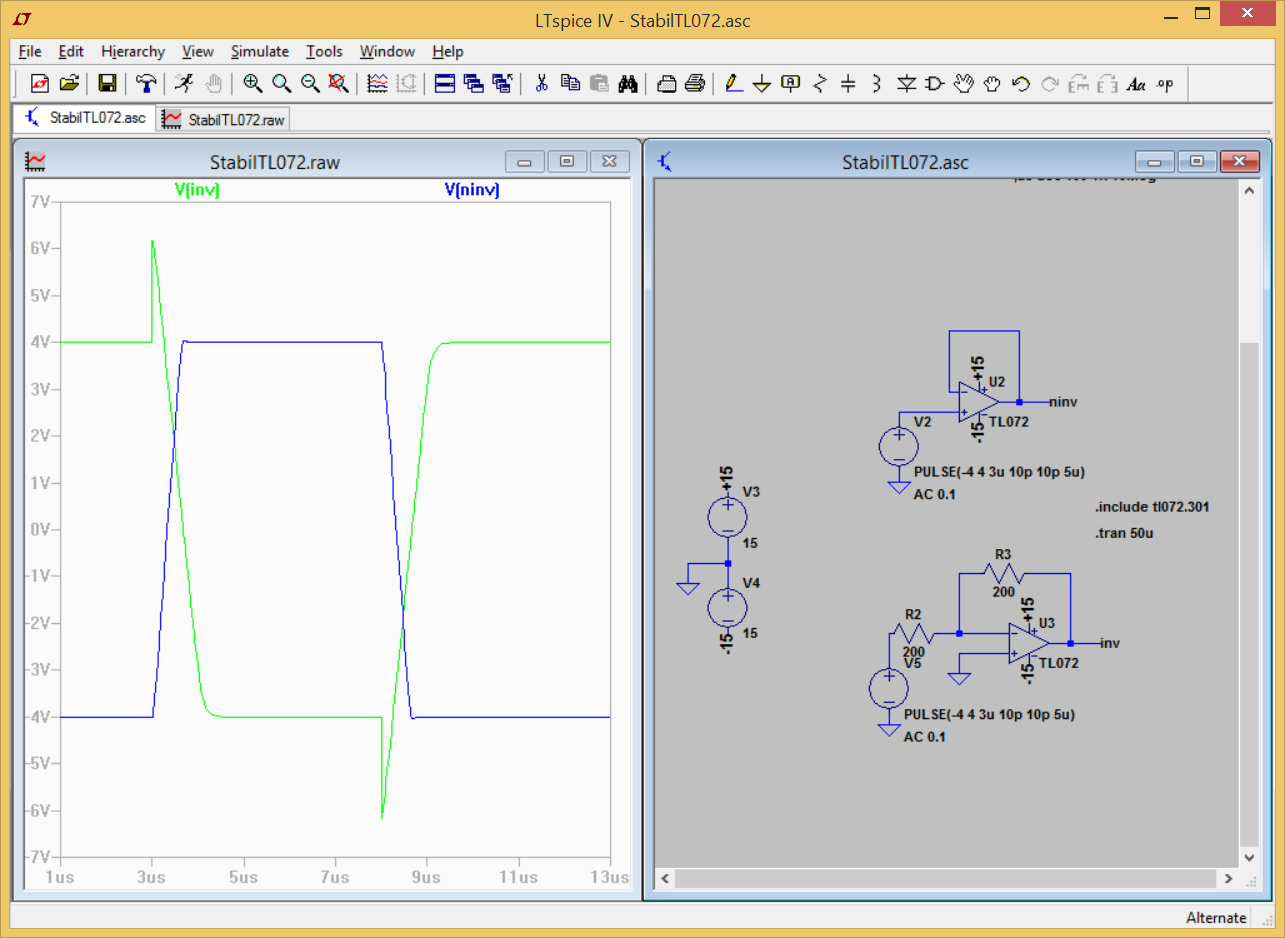Click the 13us x-axis label
The height and width of the screenshot is (938, 1285).
pos(610,877)
